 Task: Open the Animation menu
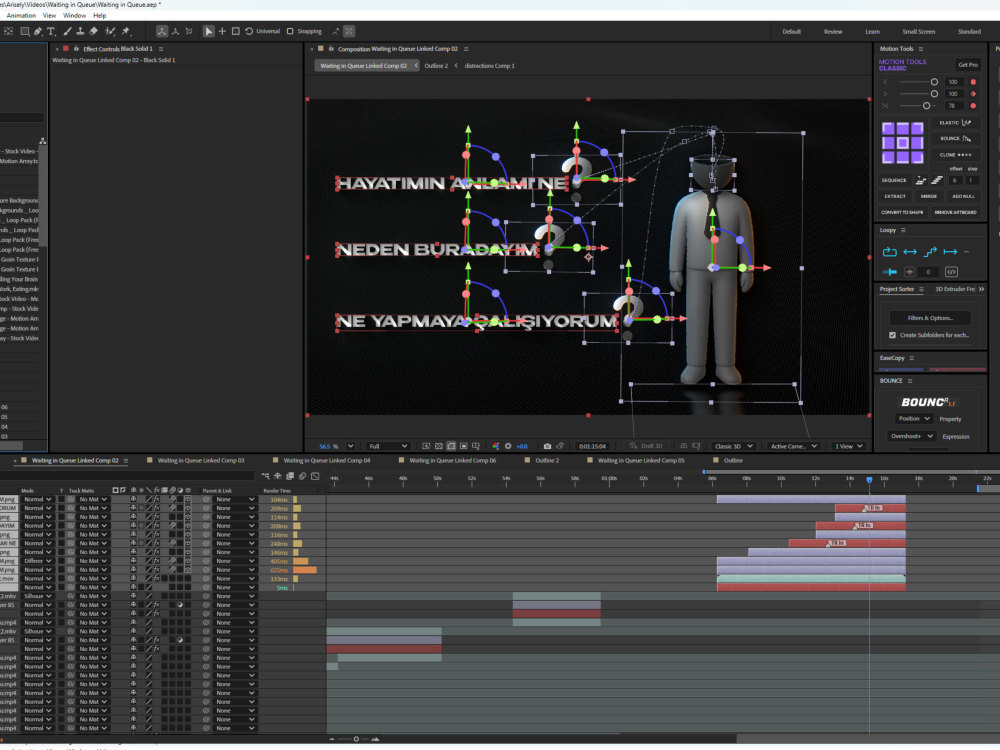tap(21, 15)
